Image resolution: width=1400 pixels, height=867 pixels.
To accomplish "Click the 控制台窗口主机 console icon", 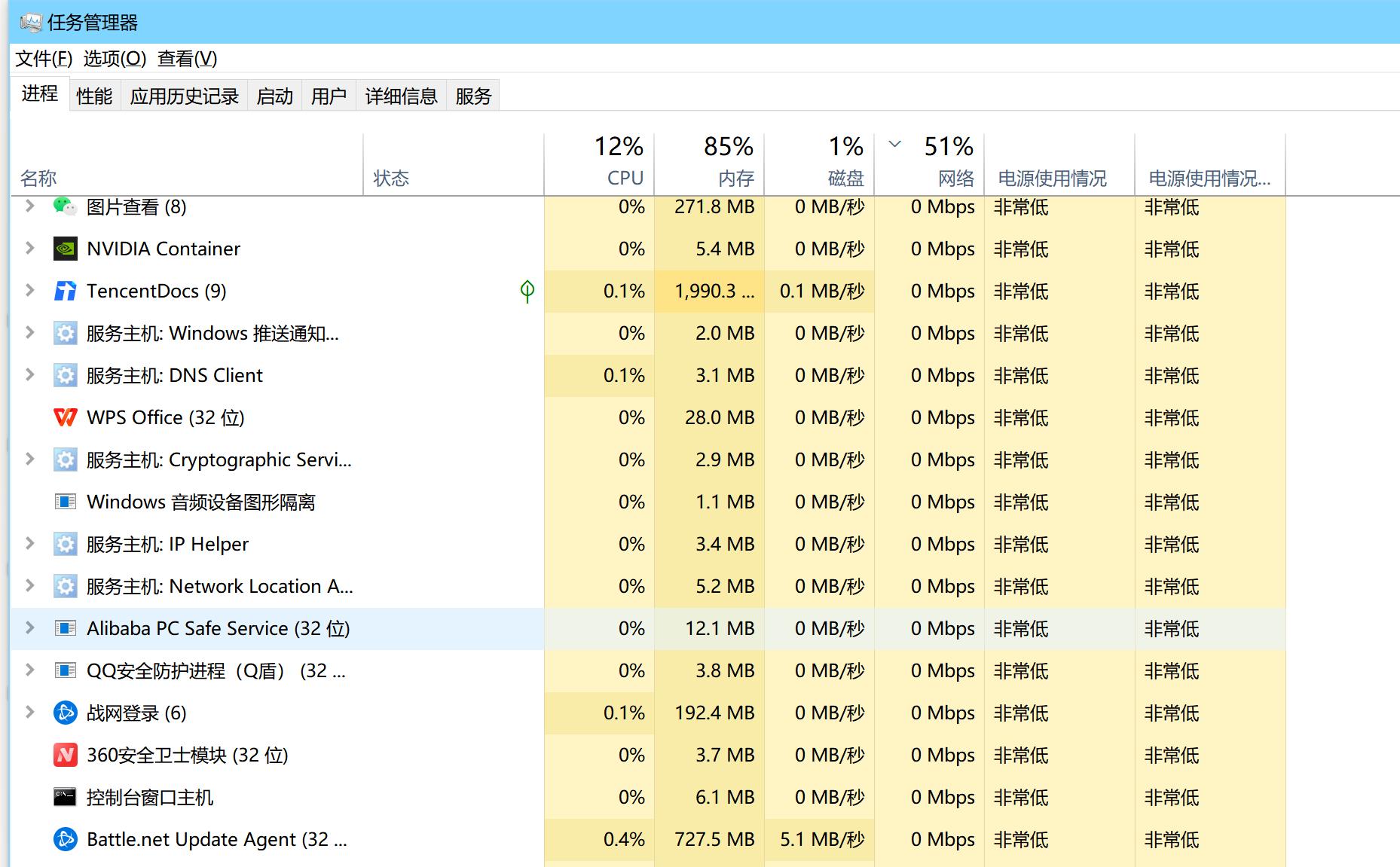I will [x=65, y=797].
